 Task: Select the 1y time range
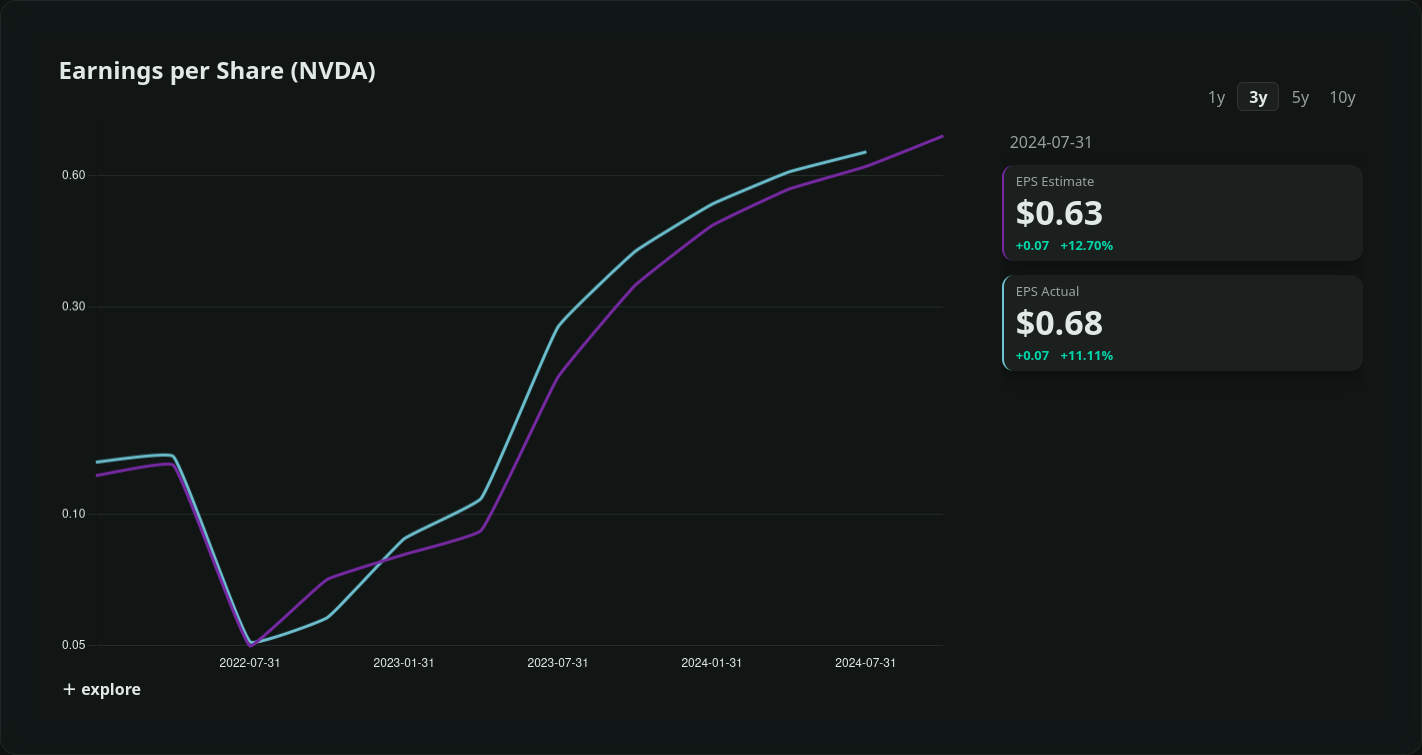click(1216, 97)
